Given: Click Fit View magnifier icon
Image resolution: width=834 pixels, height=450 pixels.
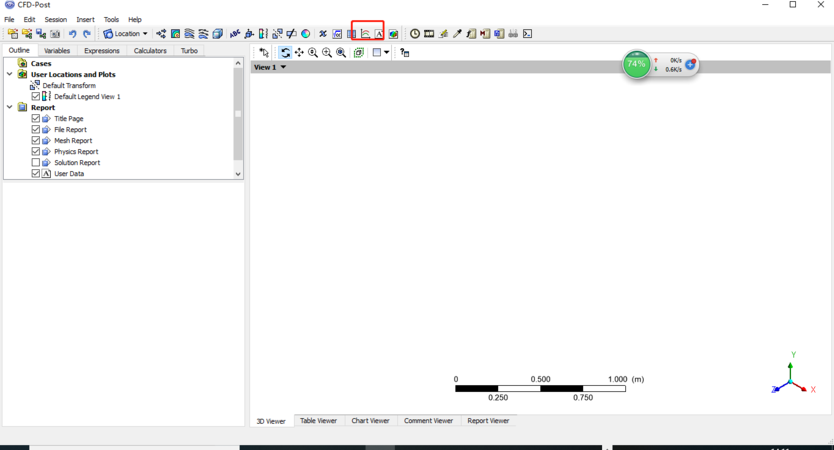Looking at the screenshot, I should pyautogui.click(x=341, y=52).
